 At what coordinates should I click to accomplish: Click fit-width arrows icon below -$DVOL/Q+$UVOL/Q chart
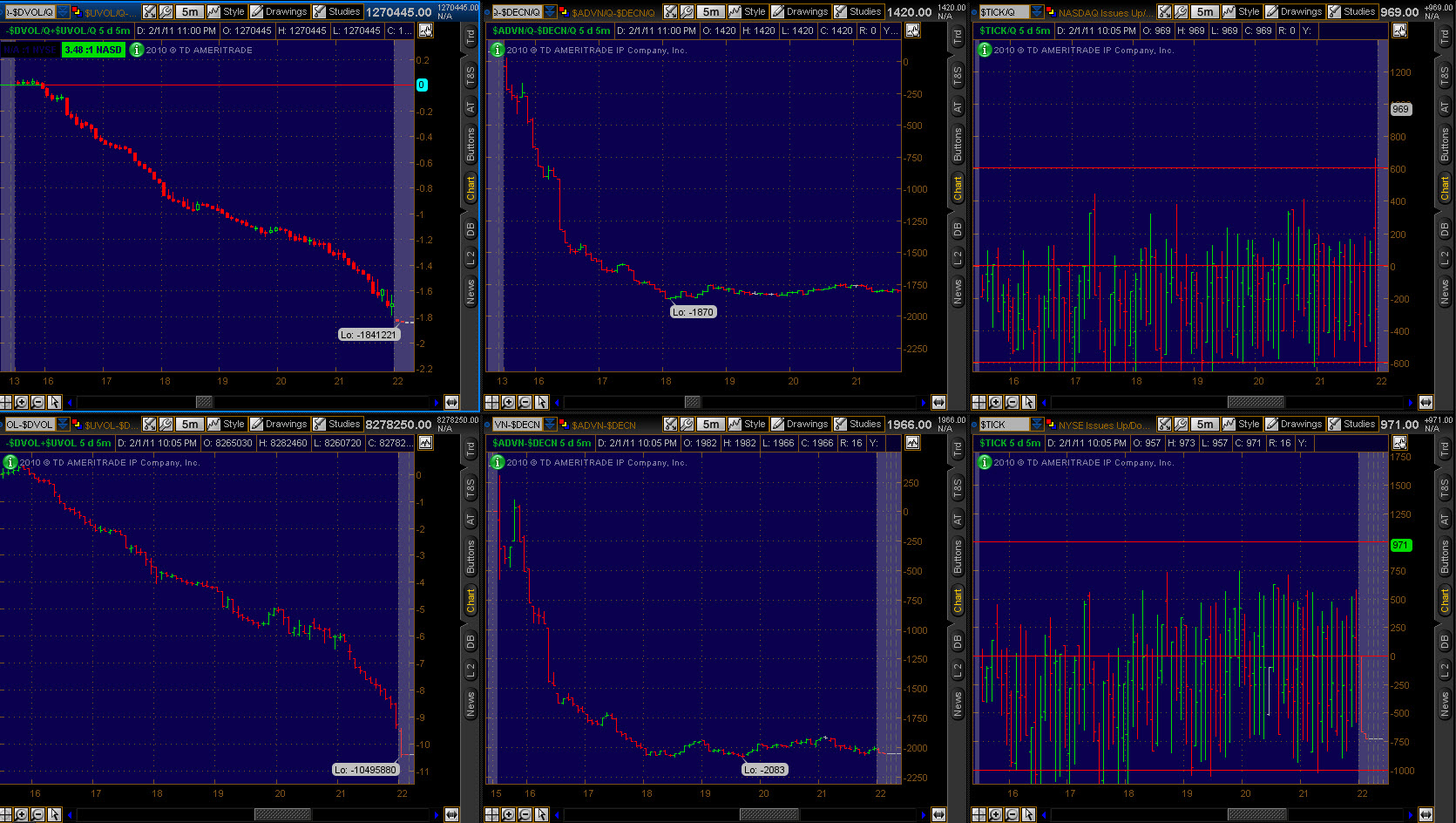[x=451, y=402]
